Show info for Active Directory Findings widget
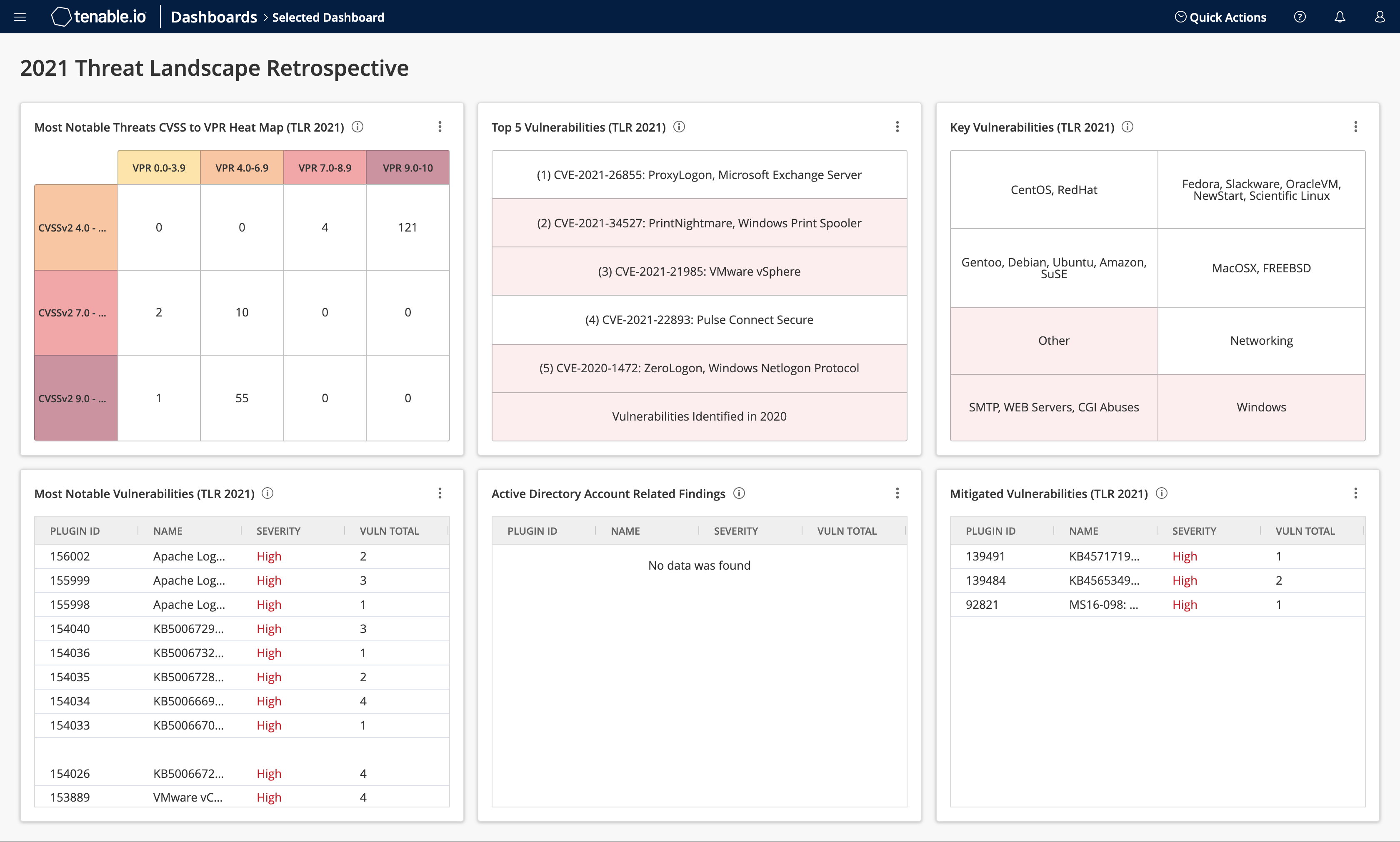Image resolution: width=1400 pixels, height=842 pixels. tap(739, 493)
